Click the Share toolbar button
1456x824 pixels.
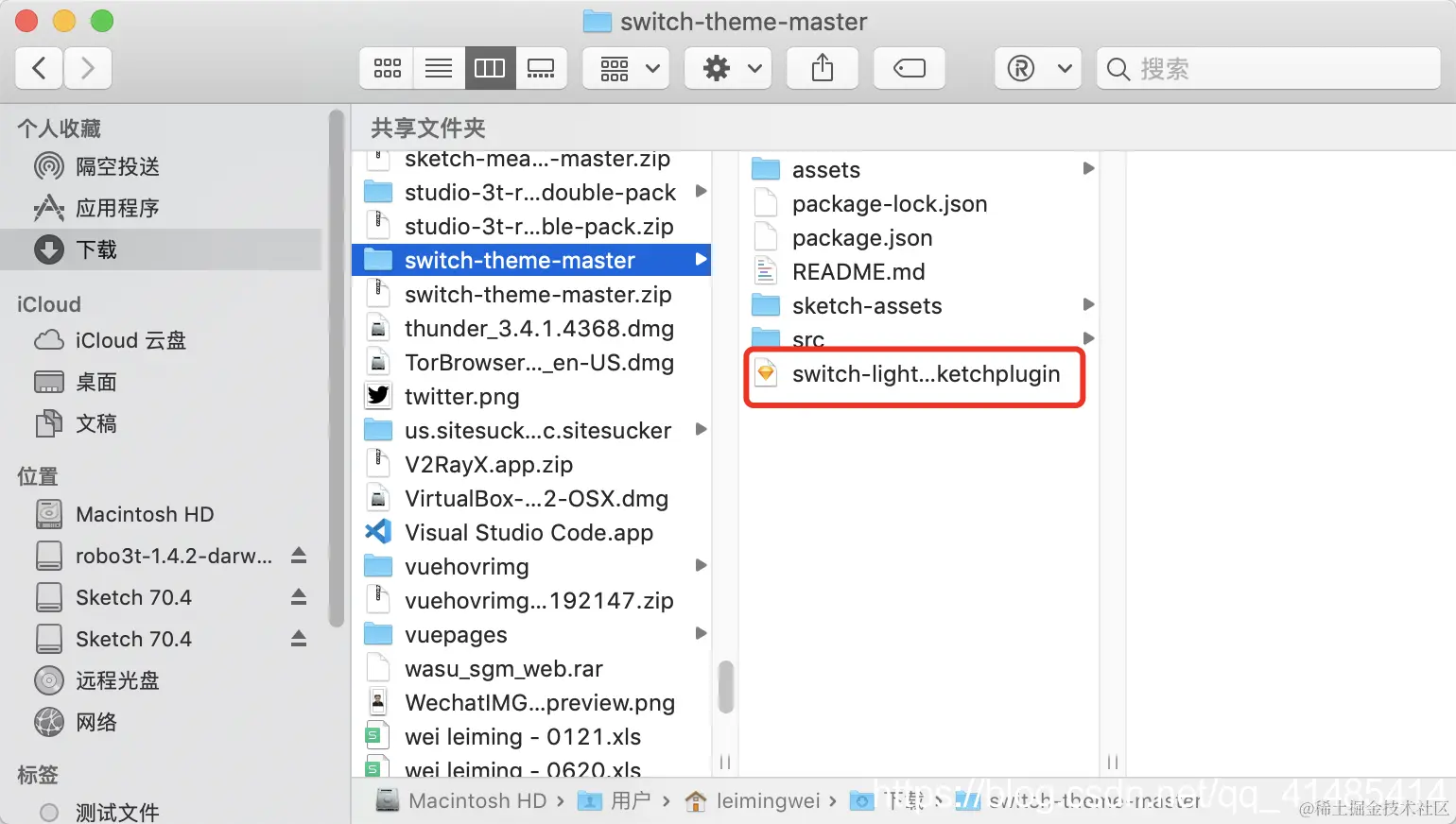(x=823, y=68)
